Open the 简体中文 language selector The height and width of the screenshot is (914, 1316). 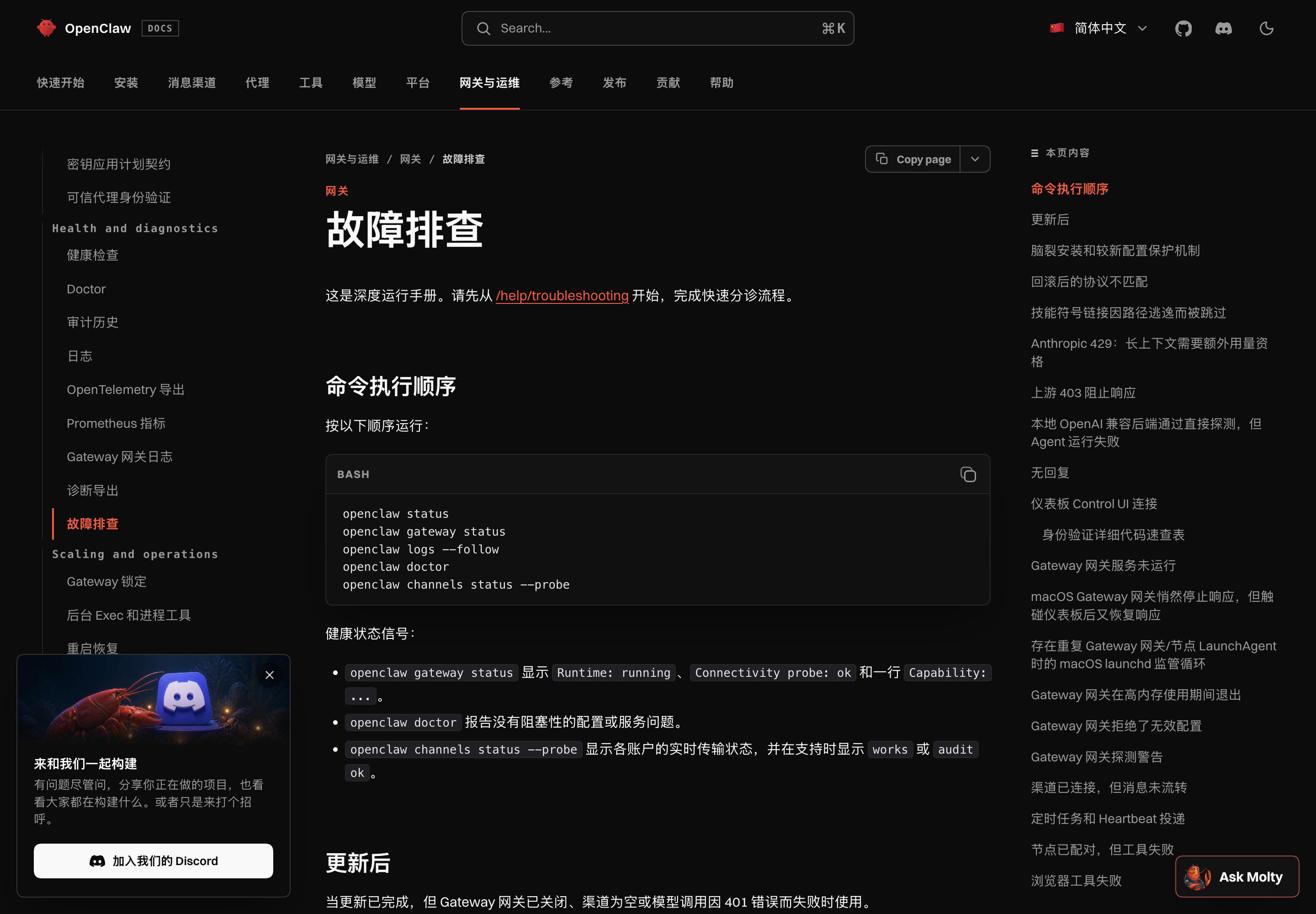1098,28
